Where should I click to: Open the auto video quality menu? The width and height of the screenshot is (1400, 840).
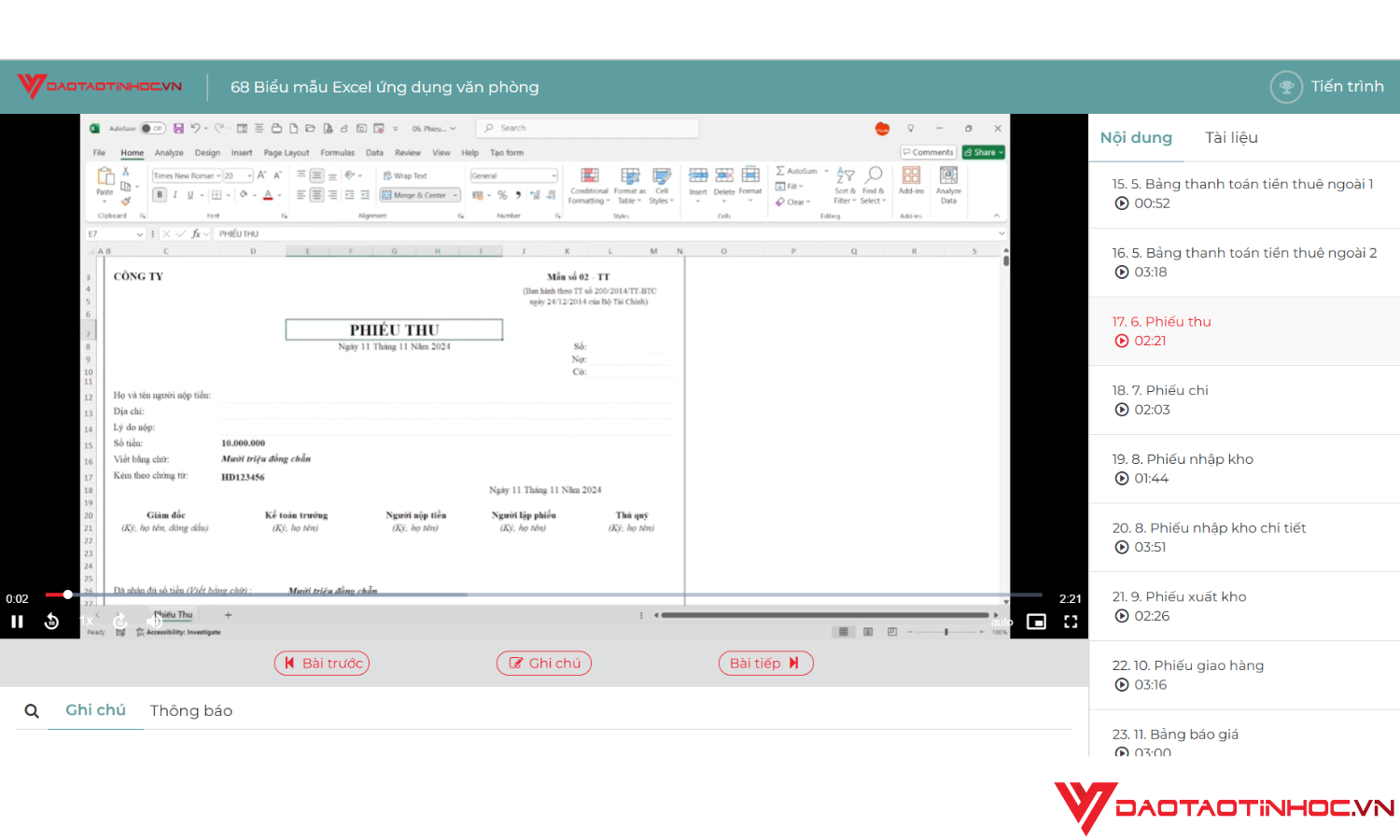click(x=1001, y=622)
